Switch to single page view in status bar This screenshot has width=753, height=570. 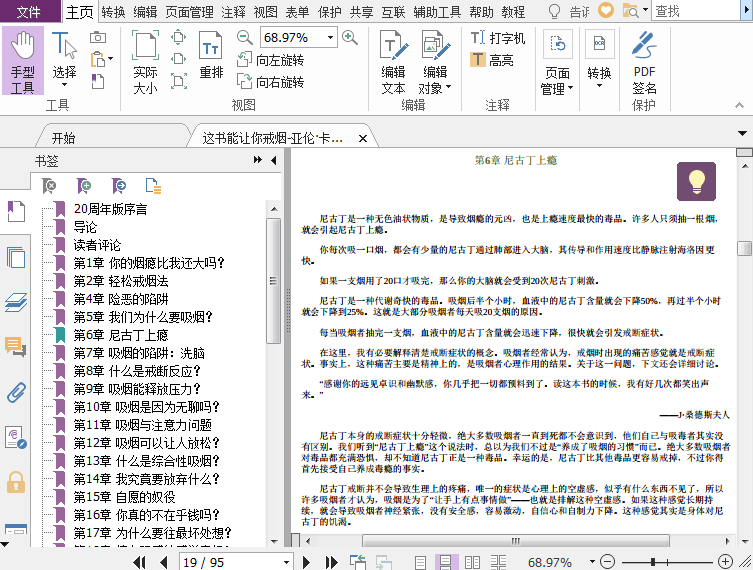(x=421, y=562)
